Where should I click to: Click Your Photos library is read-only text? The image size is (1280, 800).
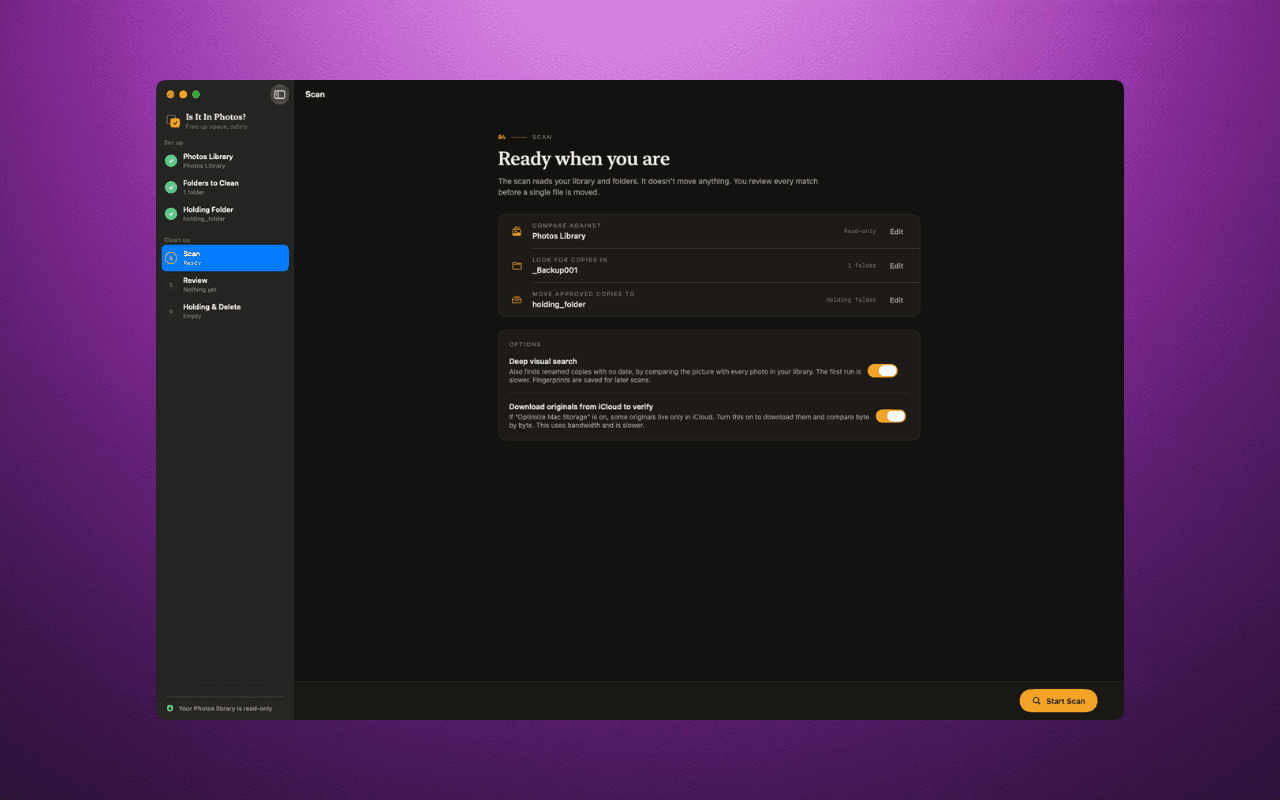click(225, 708)
